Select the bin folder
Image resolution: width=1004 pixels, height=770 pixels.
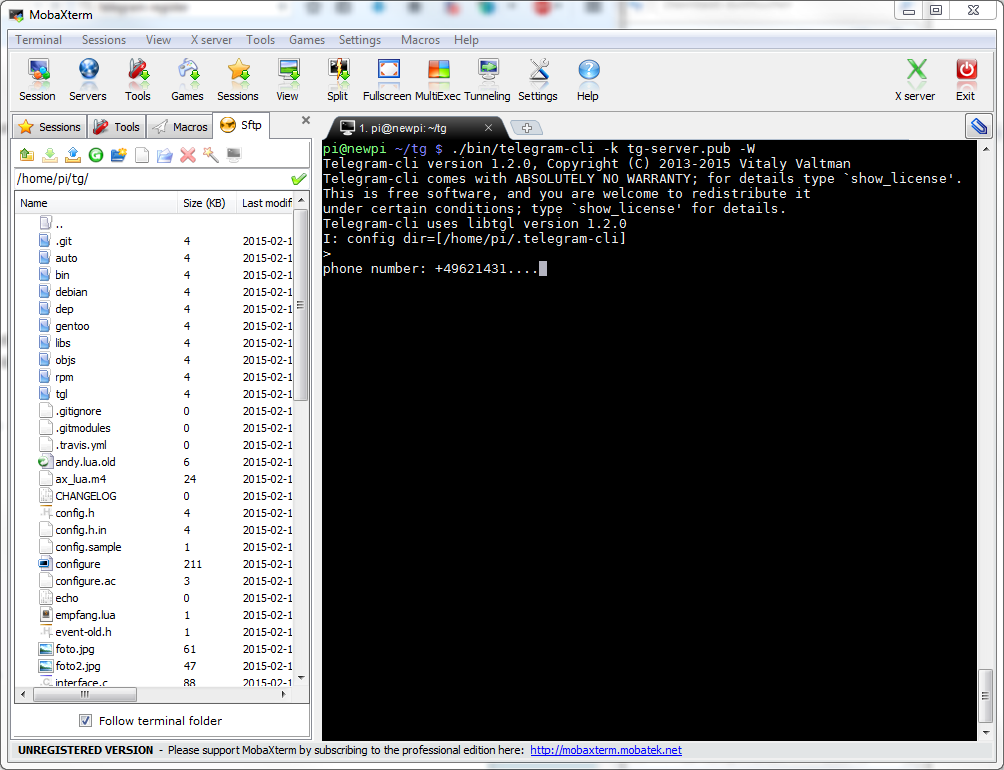[62, 275]
